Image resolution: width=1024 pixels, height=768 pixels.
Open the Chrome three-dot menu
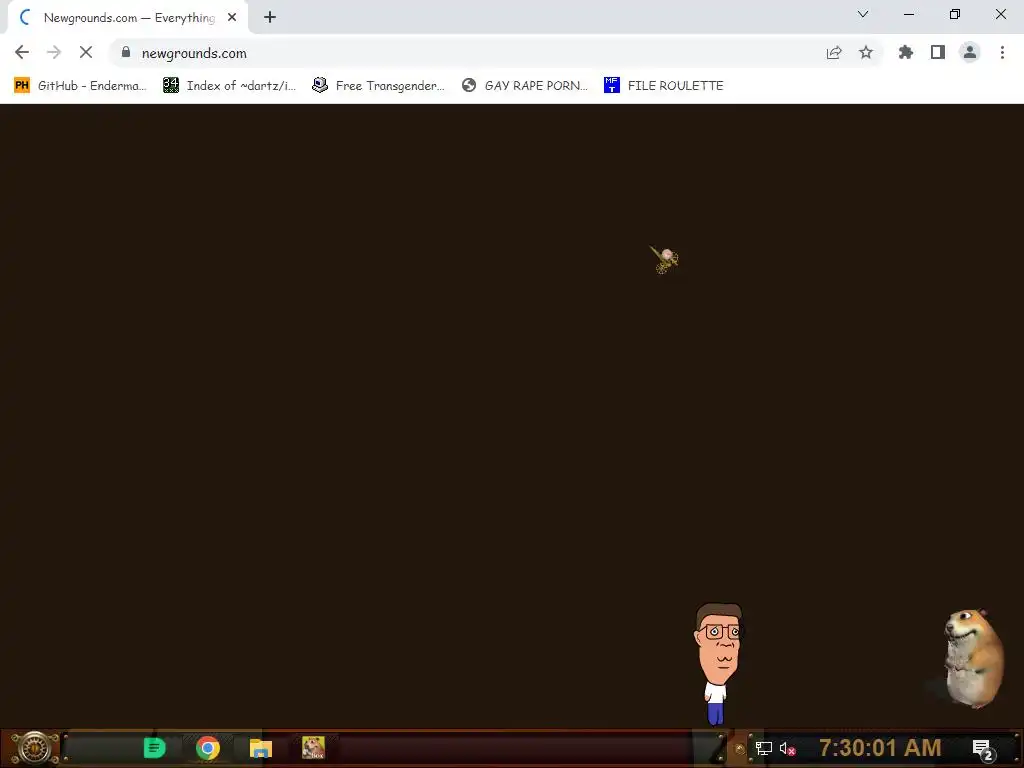tap(1002, 52)
